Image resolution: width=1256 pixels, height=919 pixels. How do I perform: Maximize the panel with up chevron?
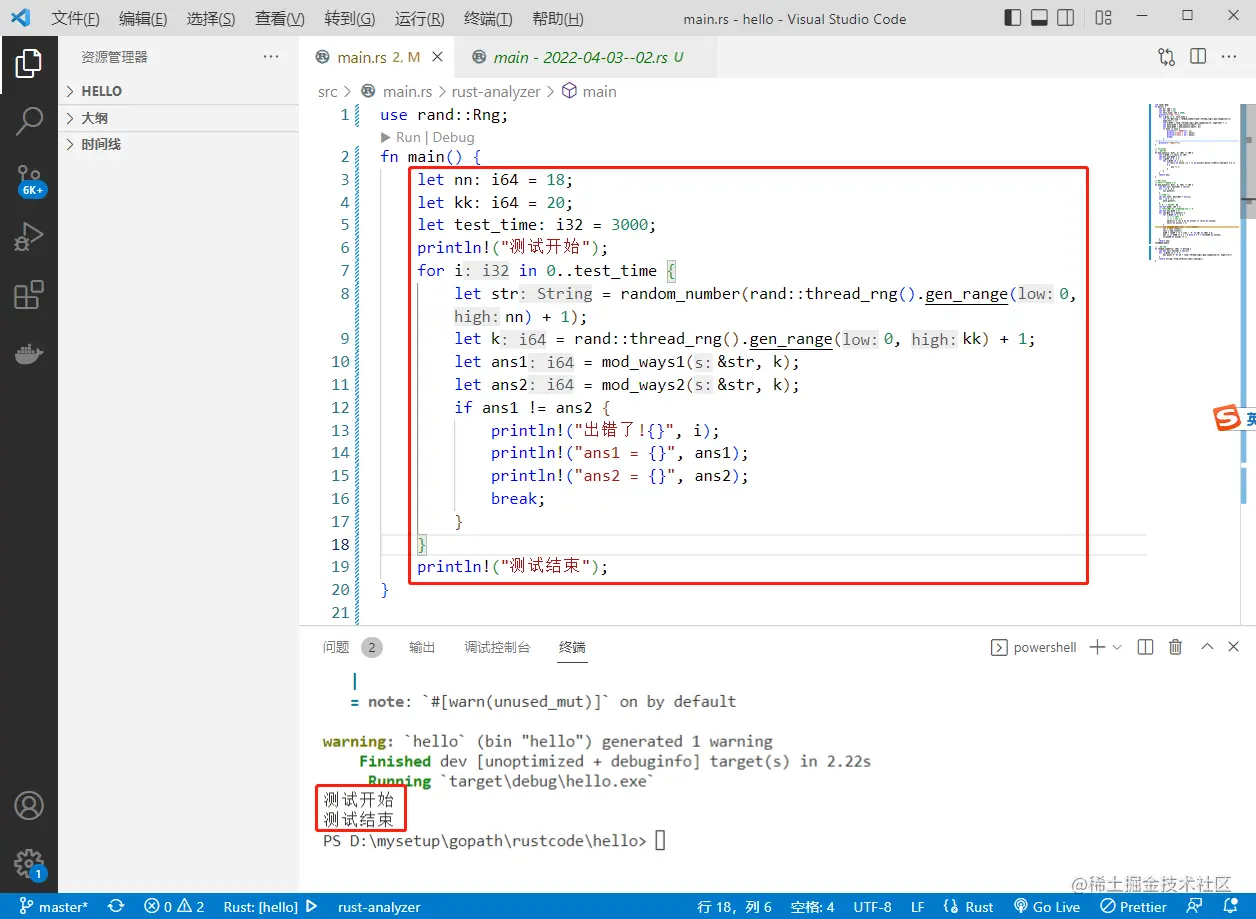point(1206,647)
